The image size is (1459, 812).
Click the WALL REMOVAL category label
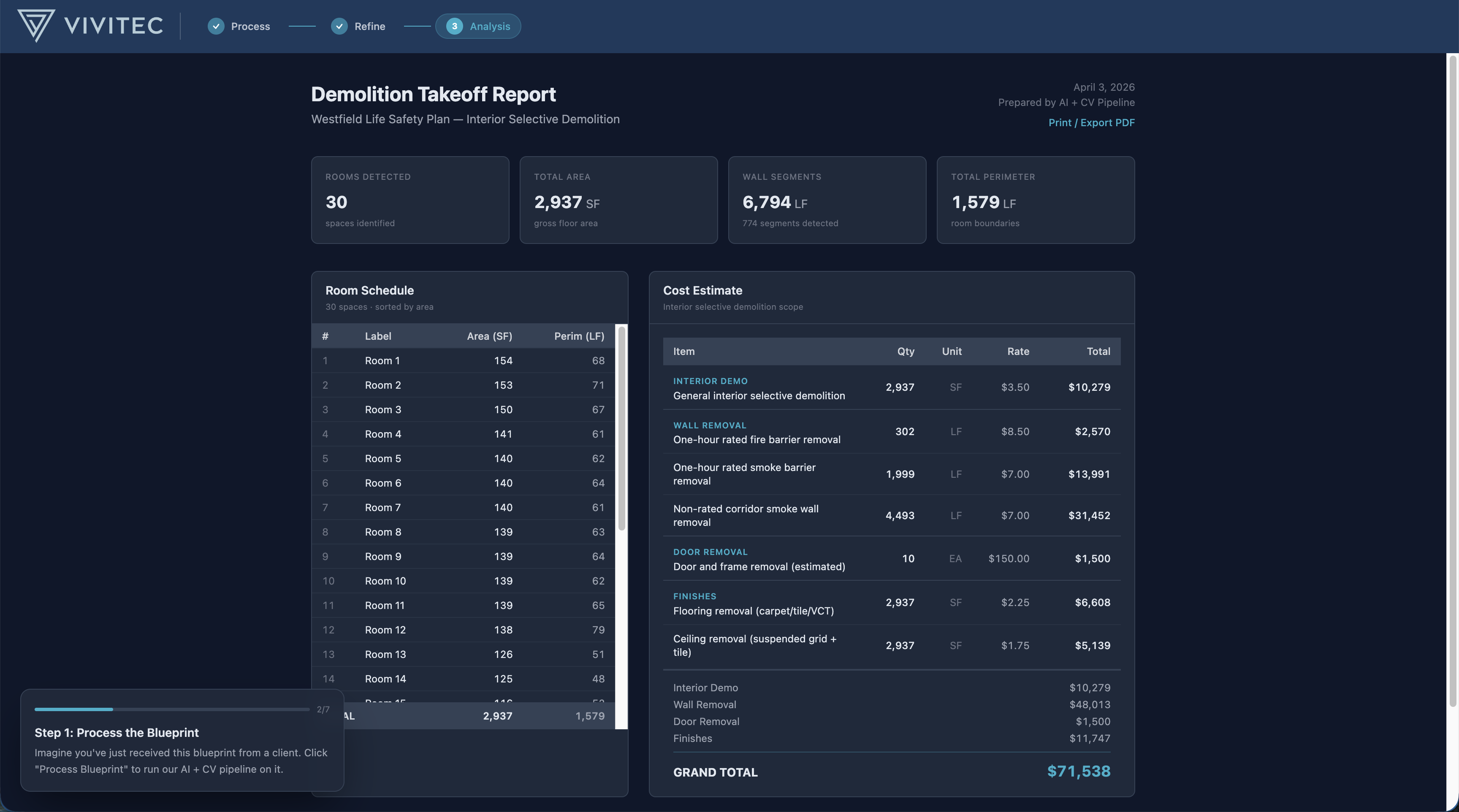(710, 425)
